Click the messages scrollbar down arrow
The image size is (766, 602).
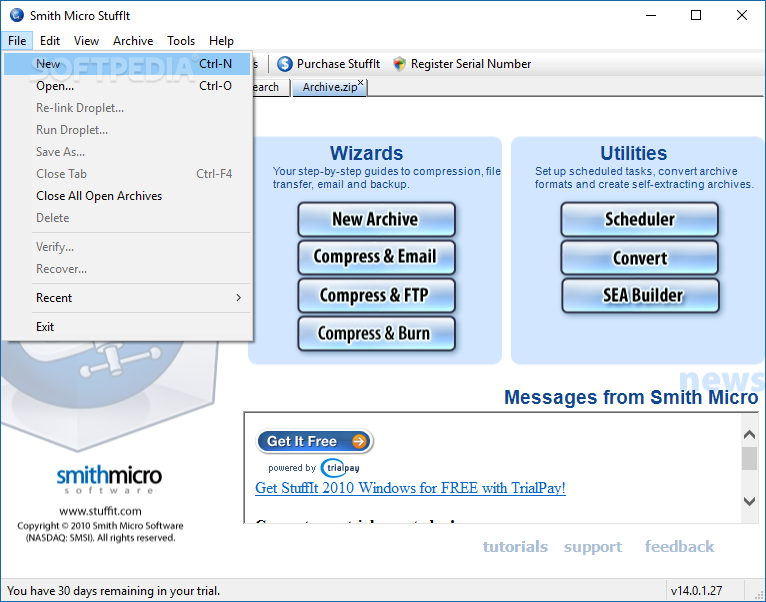point(749,501)
